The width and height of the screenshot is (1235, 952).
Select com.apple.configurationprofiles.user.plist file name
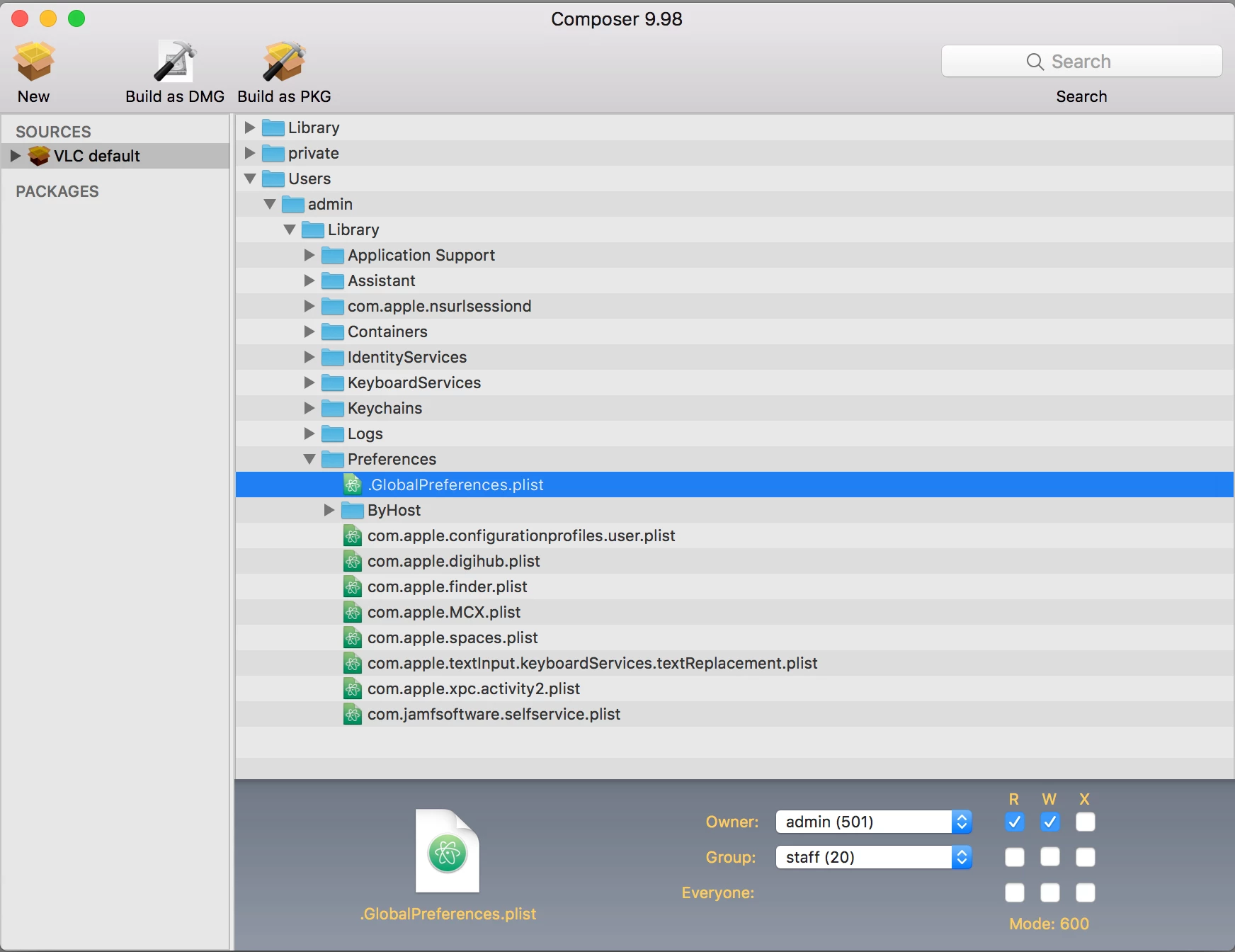point(521,535)
